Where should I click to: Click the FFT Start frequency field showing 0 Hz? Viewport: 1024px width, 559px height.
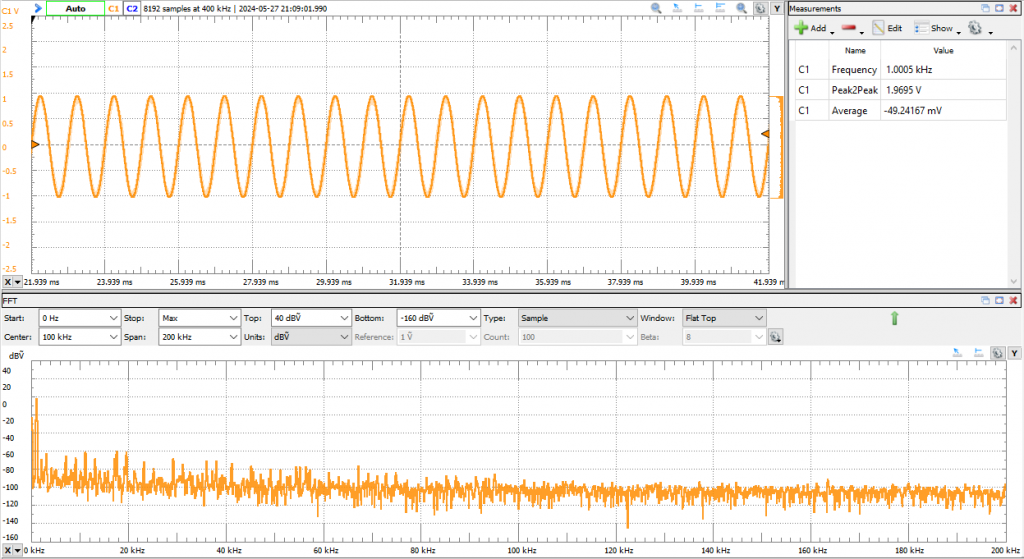point(78,318)
